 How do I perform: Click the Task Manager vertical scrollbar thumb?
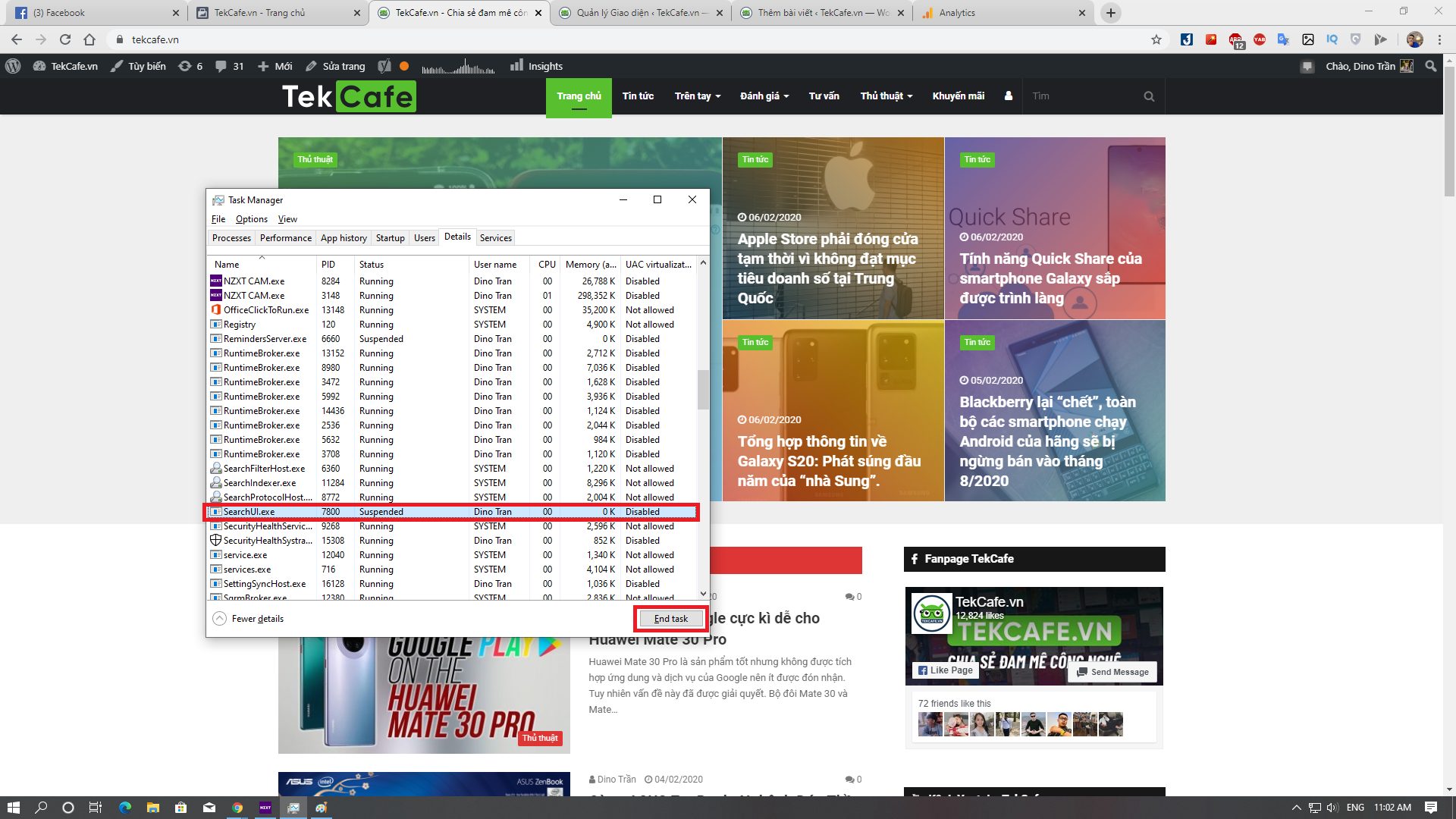[x=703, y=389]
